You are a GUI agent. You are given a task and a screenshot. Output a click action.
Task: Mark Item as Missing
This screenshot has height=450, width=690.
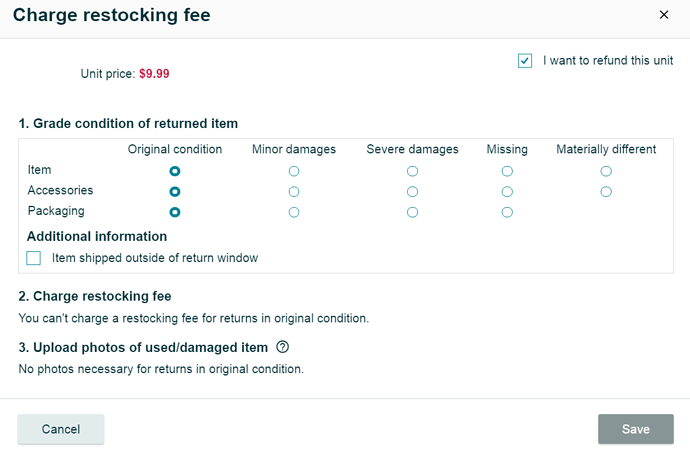click(x=507, y=171)
